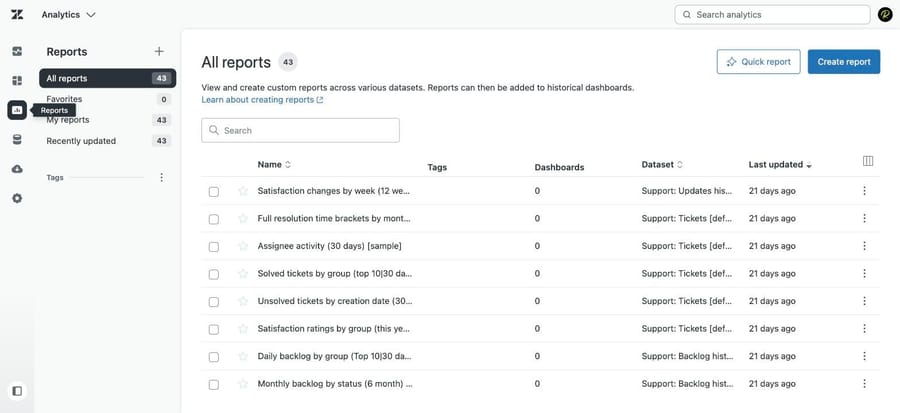Favorite the Daily backlog by group report

(243, 356)
